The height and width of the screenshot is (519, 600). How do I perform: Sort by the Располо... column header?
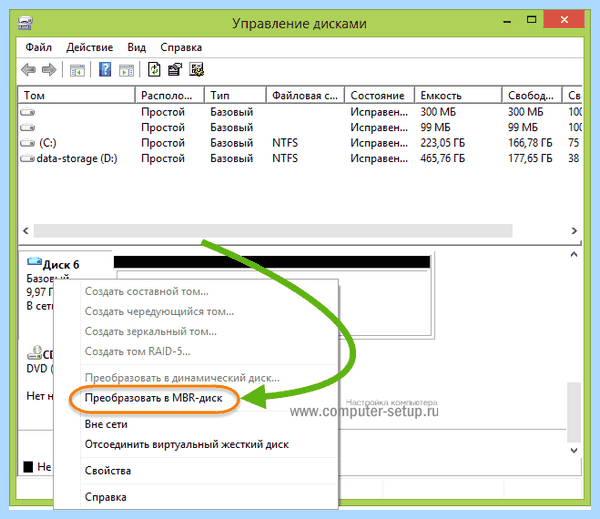click(170, 95)
